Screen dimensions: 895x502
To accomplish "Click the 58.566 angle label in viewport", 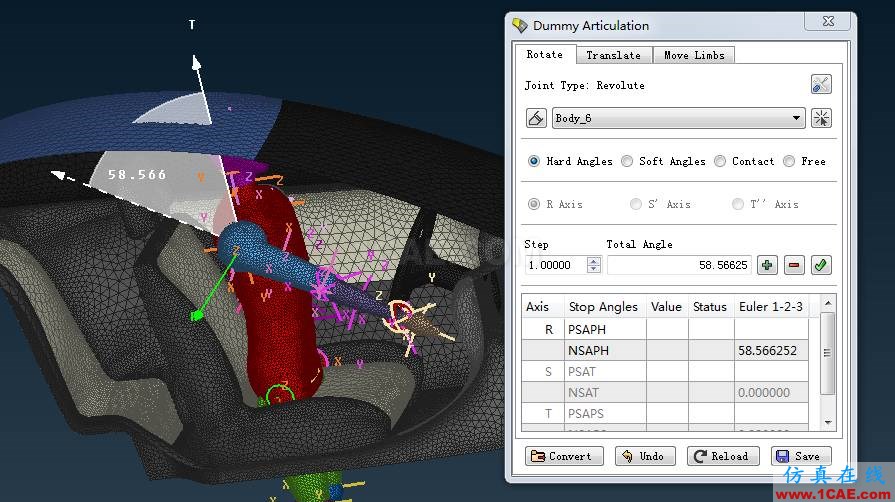I will click(137, 175).
